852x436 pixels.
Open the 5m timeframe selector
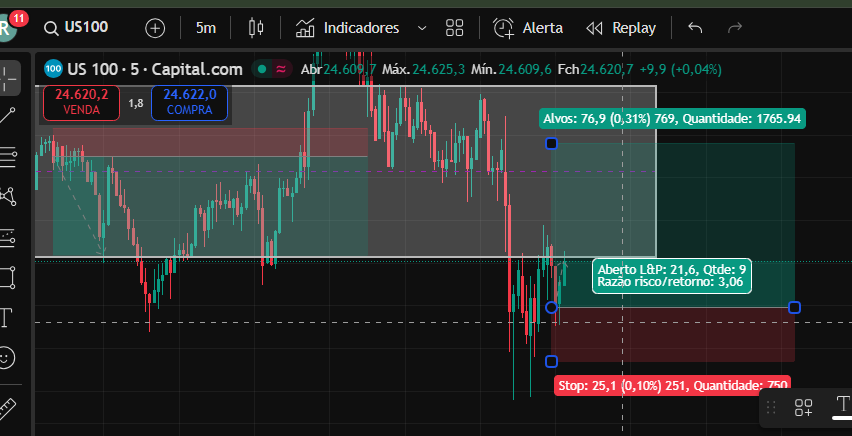tap(205, 28)
